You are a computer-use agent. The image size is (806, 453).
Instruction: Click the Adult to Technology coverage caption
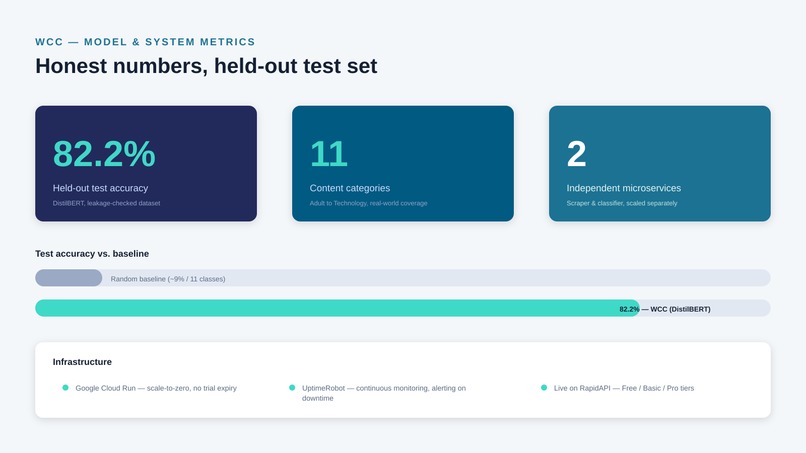click(369, 203)
